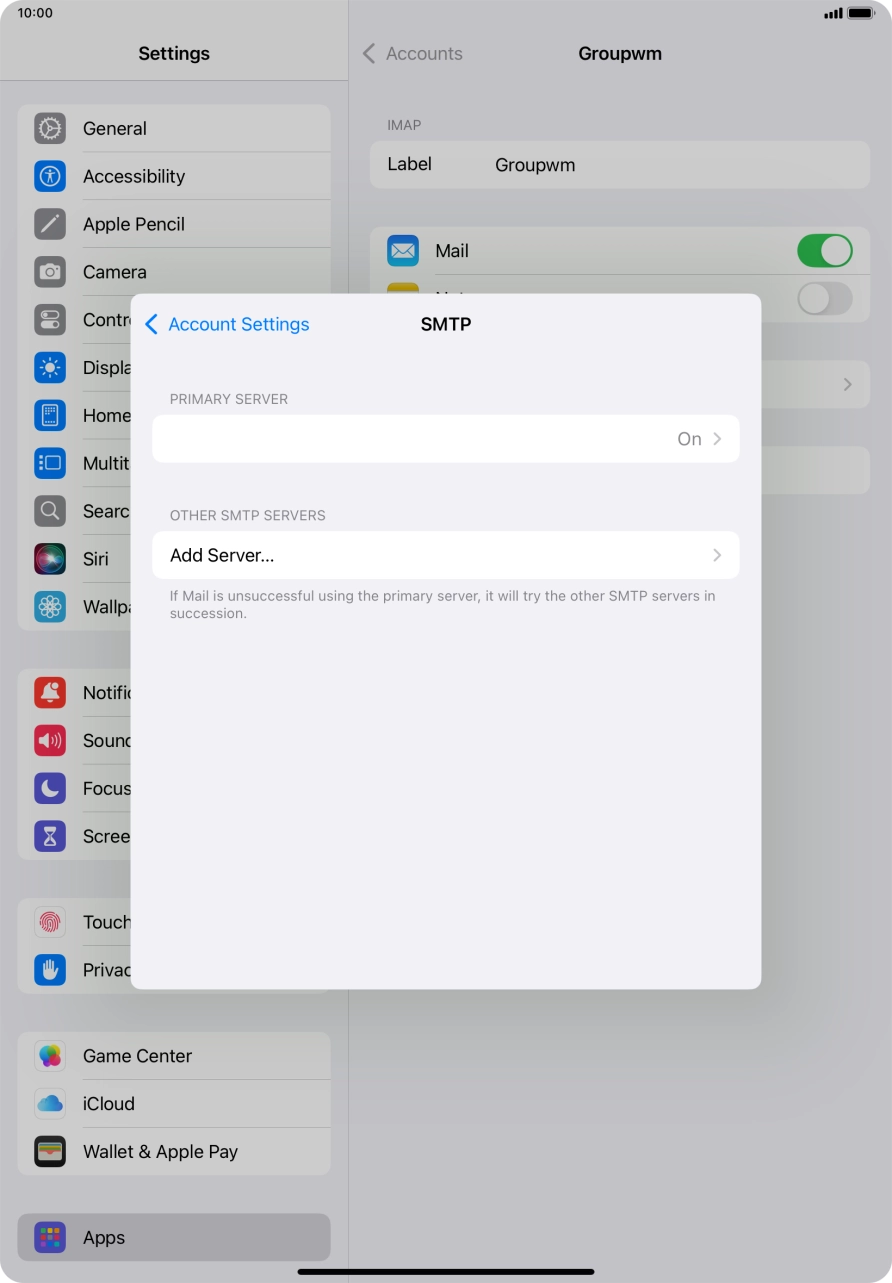Viewport: 892px width, 1283px height.
Task: Click the Mail envelope icon
Action: (x=403, y=251)
